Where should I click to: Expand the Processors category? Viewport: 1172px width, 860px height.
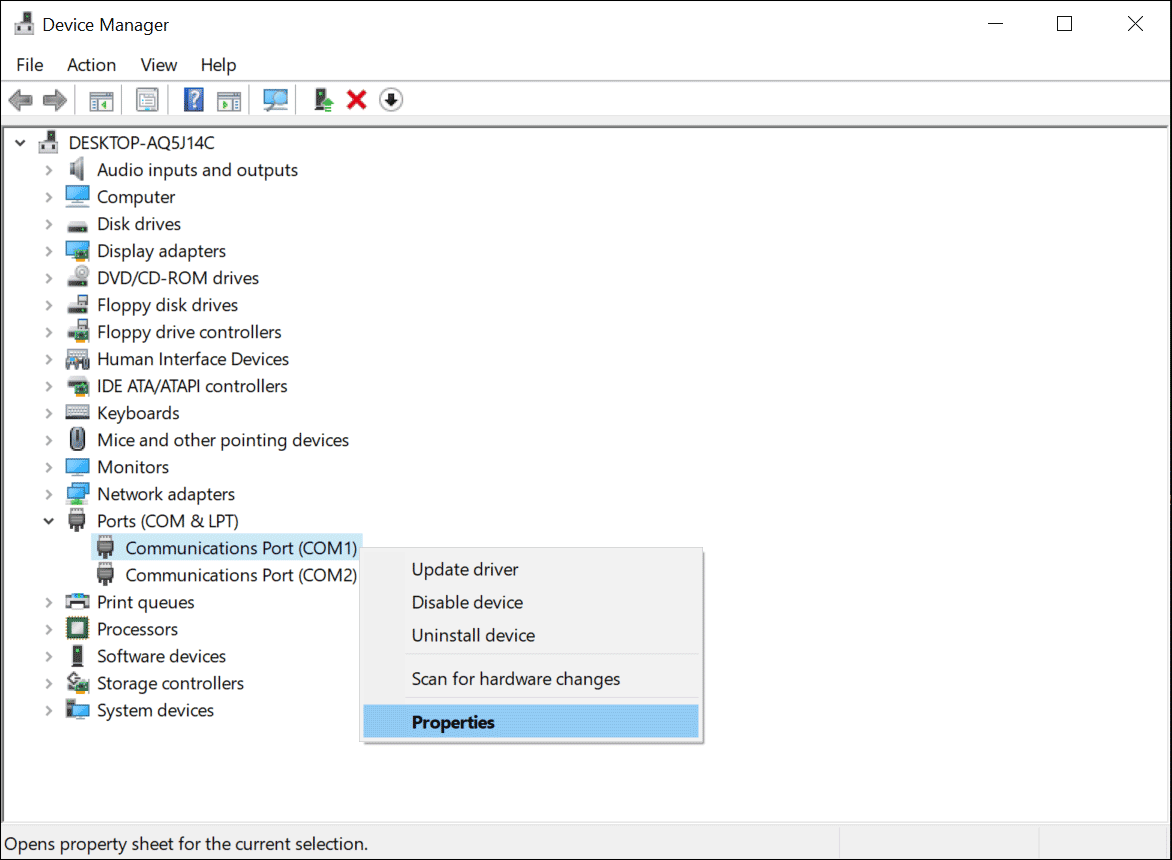click(47, 628)
